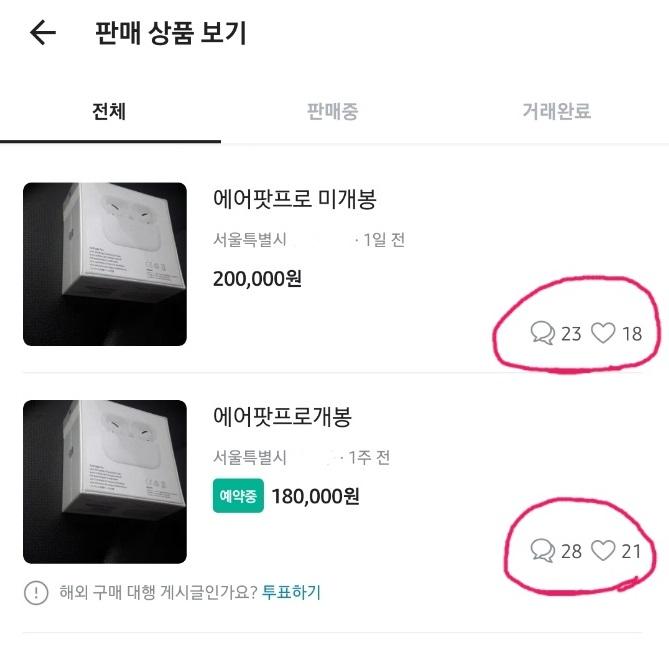Click chat bubble icon on 에어팟프로 미개봉
Image resolution: width=669 pixels, height=667 pixels.
coord(542,334)
